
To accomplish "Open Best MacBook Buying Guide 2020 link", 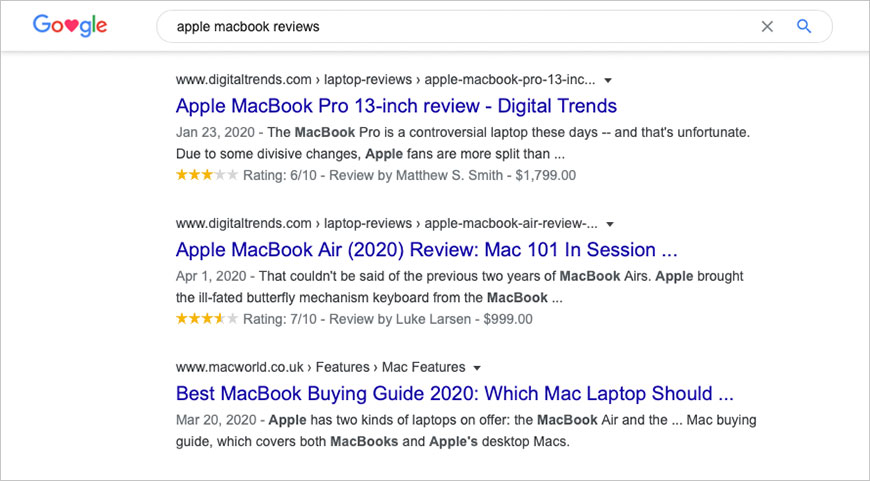I will click(455, 393).
